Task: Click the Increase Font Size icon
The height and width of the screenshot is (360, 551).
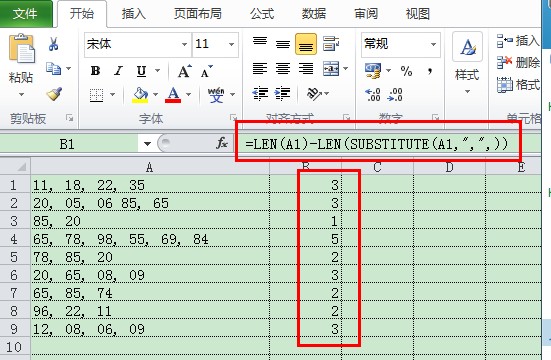Action: click(184, 71)
